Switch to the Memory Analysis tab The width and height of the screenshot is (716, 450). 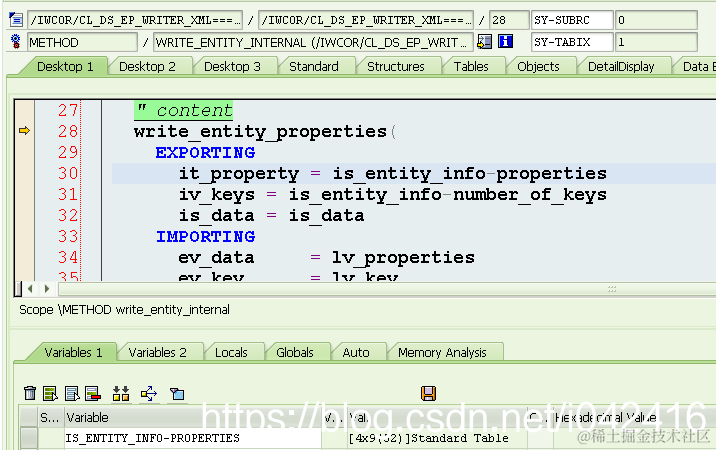(x=442, y=352)
